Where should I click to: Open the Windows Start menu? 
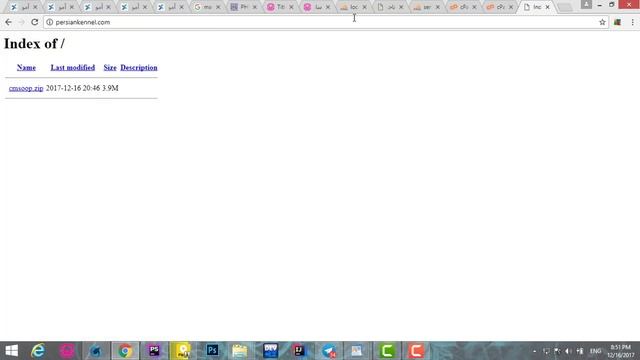point(11,351)
